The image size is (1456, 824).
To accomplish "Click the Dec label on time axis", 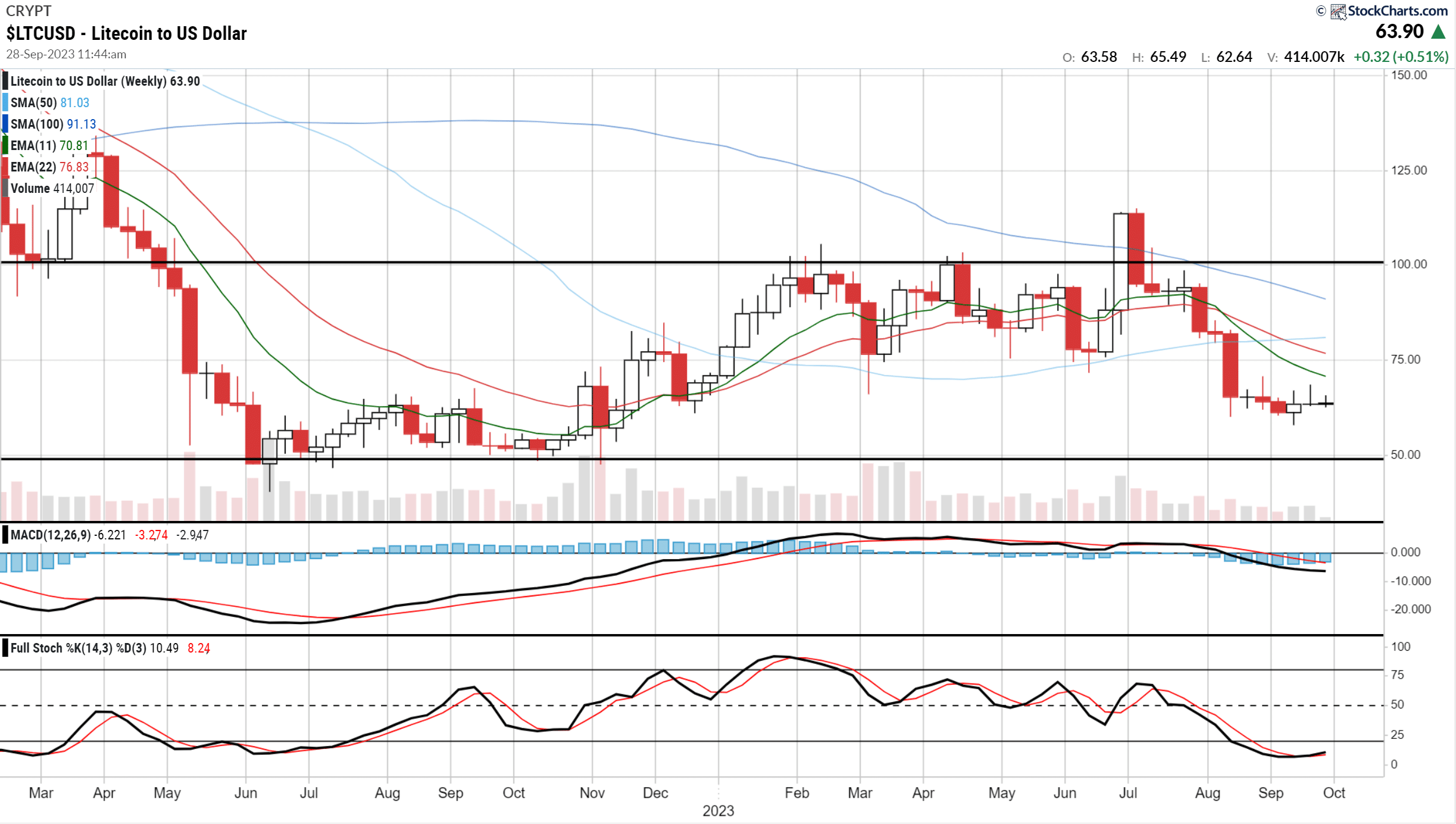I will [655, 793].
